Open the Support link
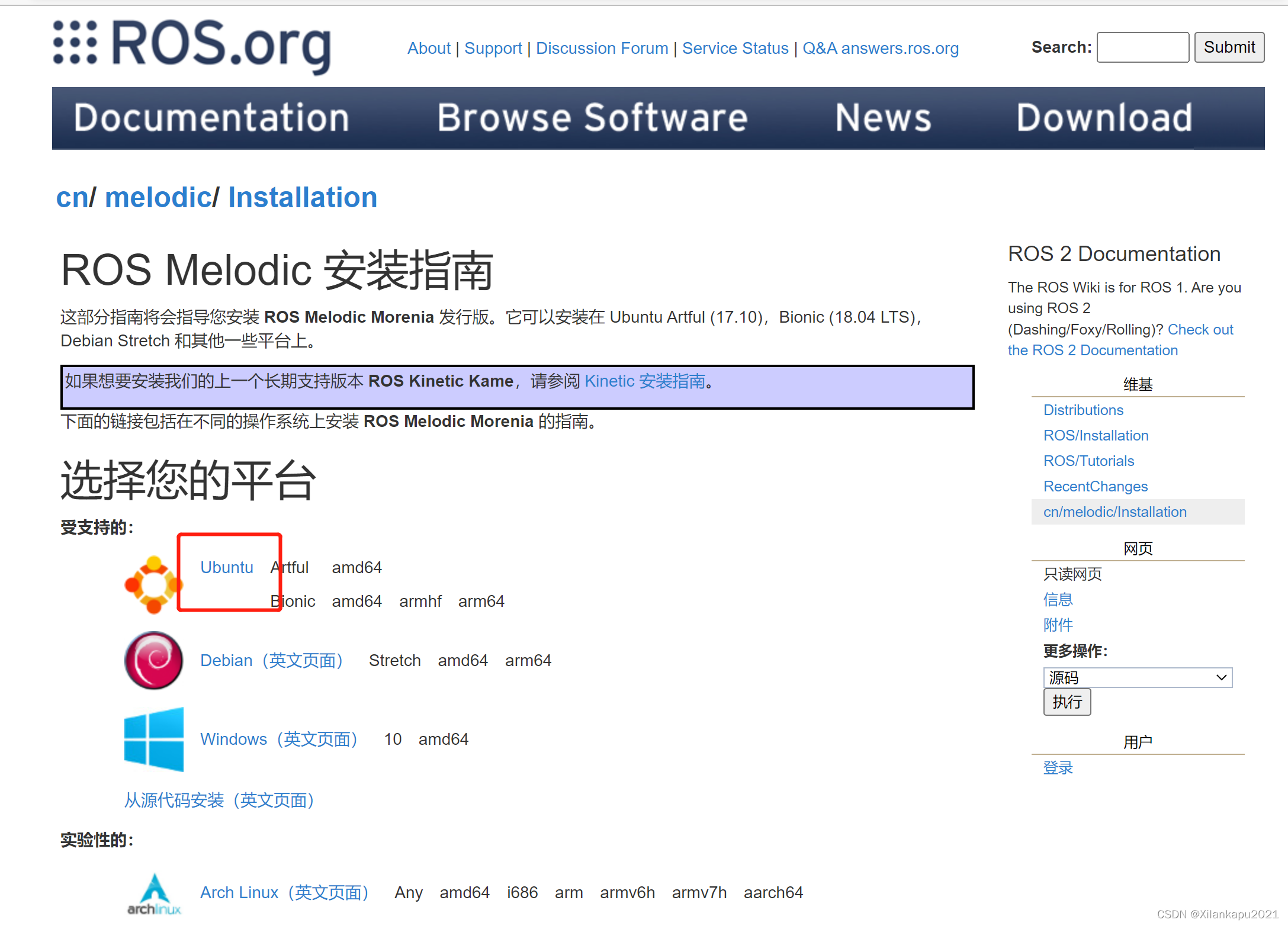1288x926 pixels. 493,48
